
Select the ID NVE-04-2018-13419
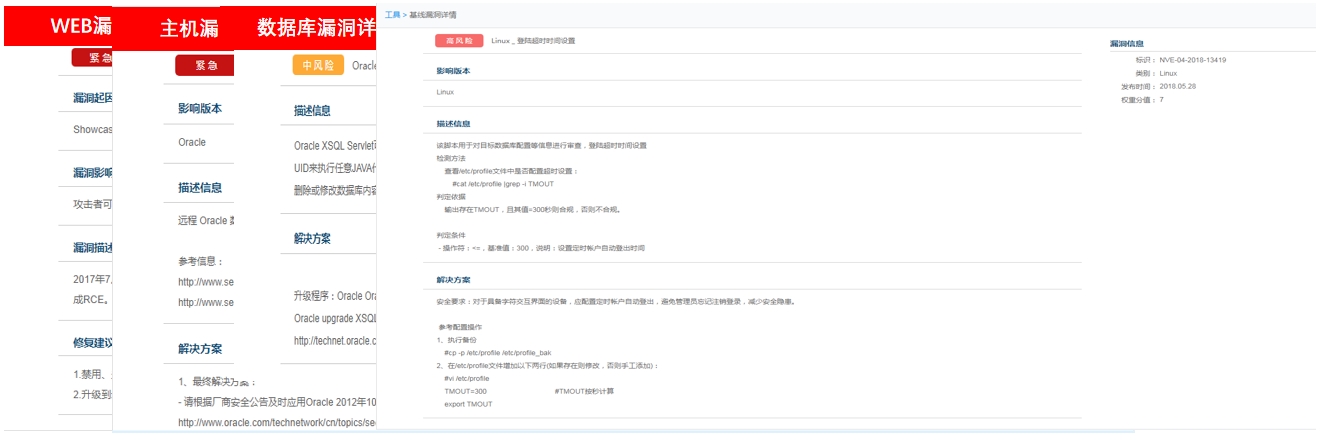1193,60
